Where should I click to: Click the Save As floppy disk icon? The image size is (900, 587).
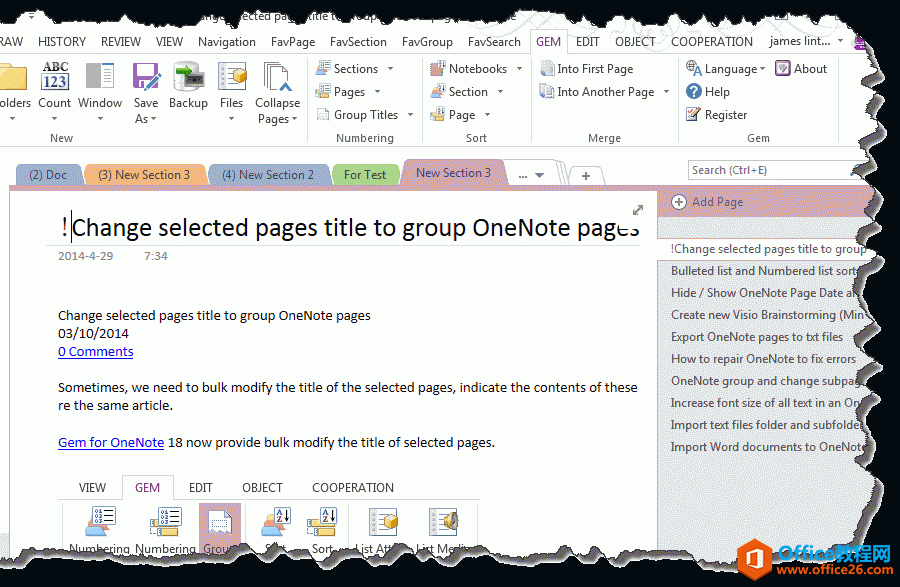tap(146, 78)
